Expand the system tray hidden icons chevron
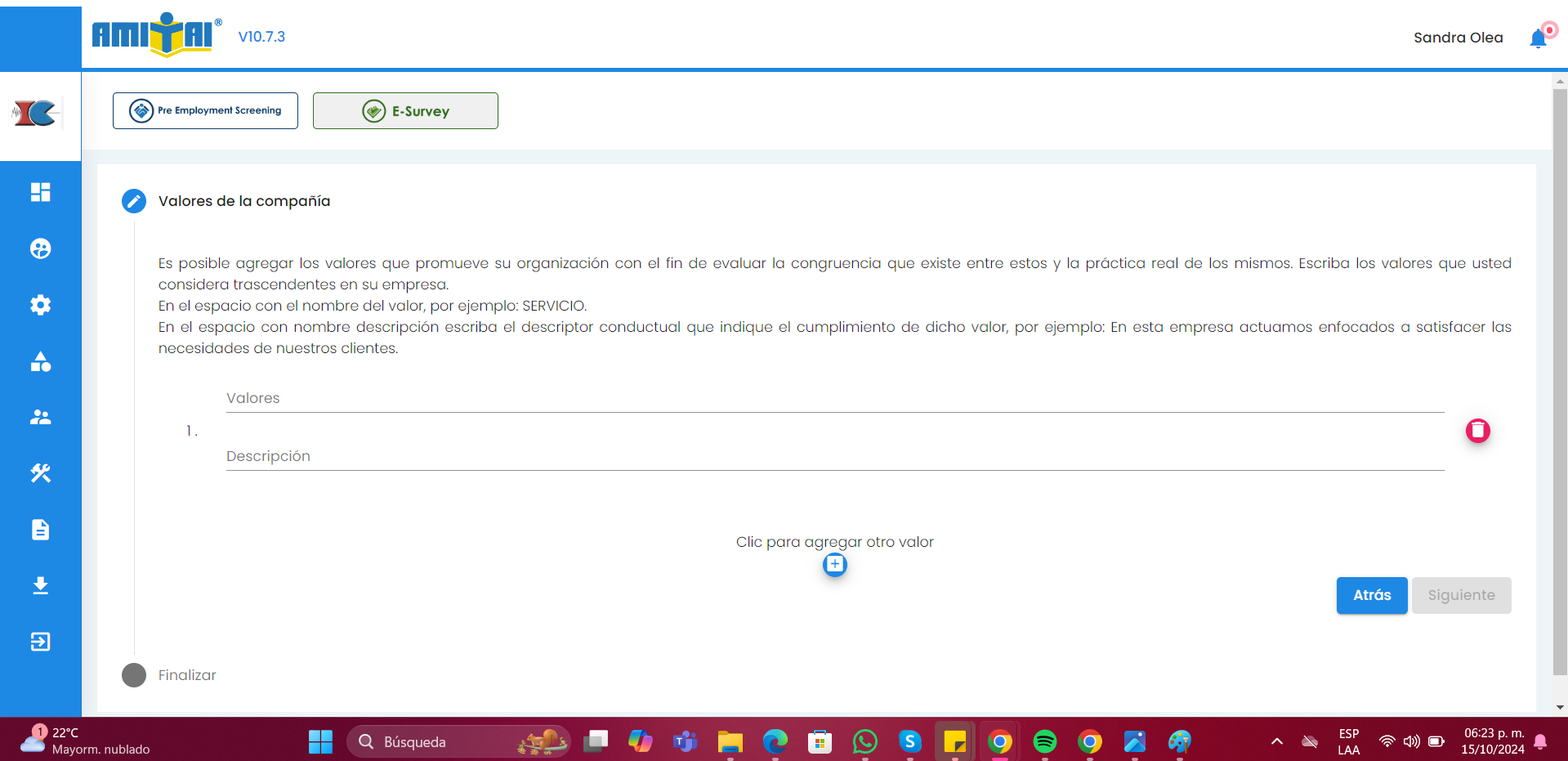 (1276, 741)
